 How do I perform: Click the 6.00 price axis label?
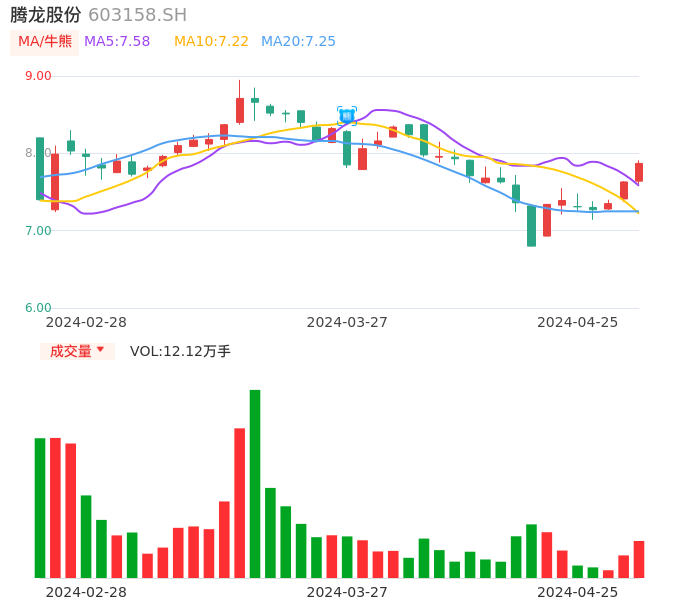coord(38,308)
